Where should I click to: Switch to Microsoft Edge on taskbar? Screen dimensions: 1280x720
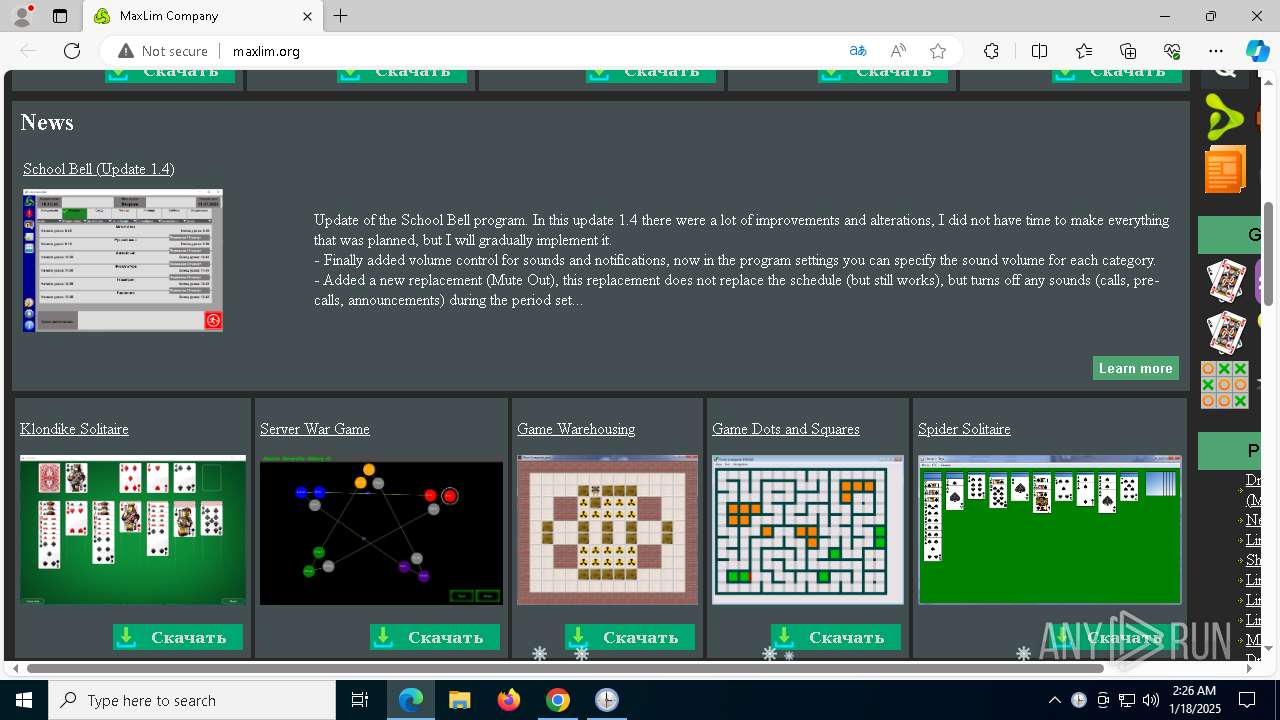(411, 700)
